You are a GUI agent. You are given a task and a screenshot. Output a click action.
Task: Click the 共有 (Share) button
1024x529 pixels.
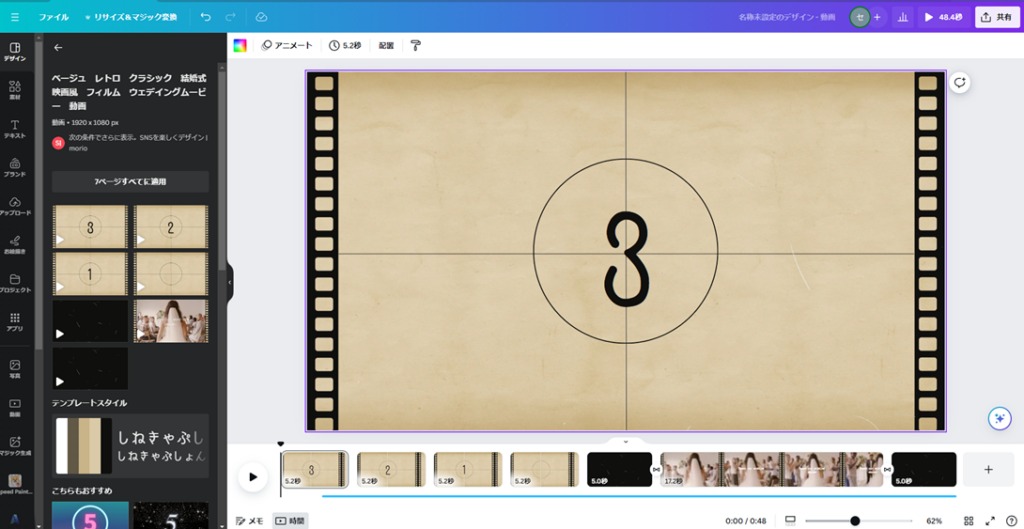pos(997,17)
